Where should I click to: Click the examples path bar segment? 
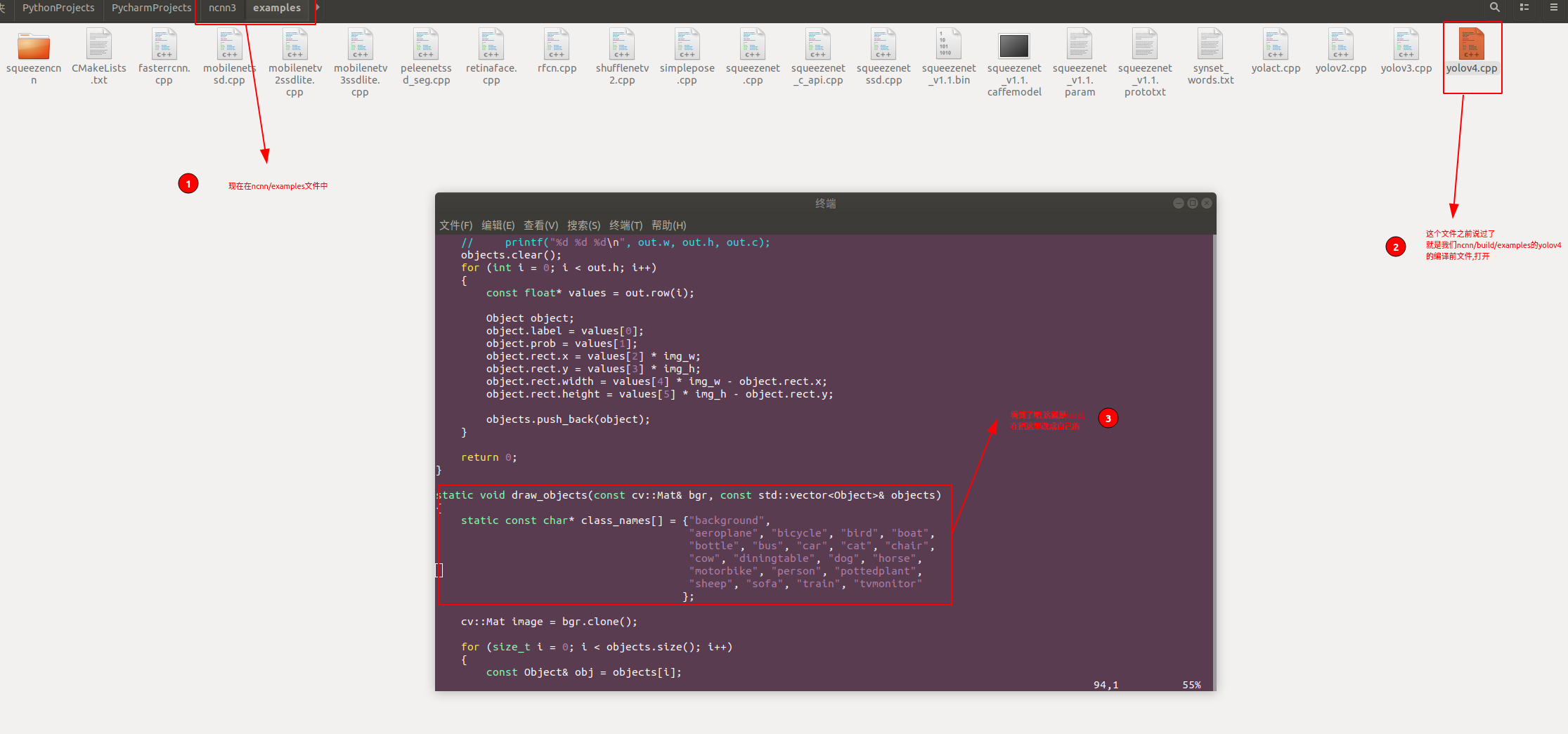coord(277,8)
